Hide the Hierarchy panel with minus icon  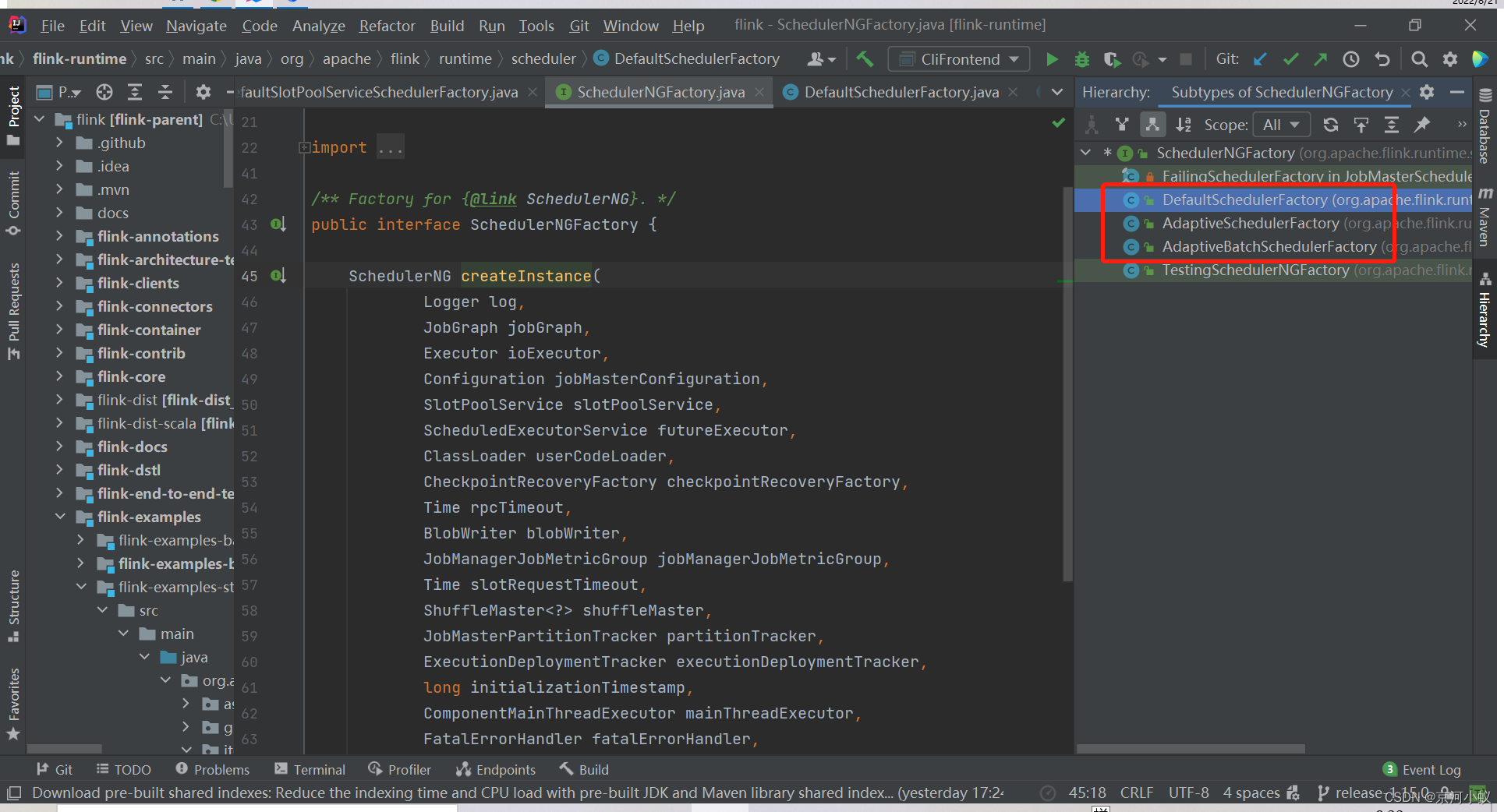pyautogui.click(x=1456, y=92)
